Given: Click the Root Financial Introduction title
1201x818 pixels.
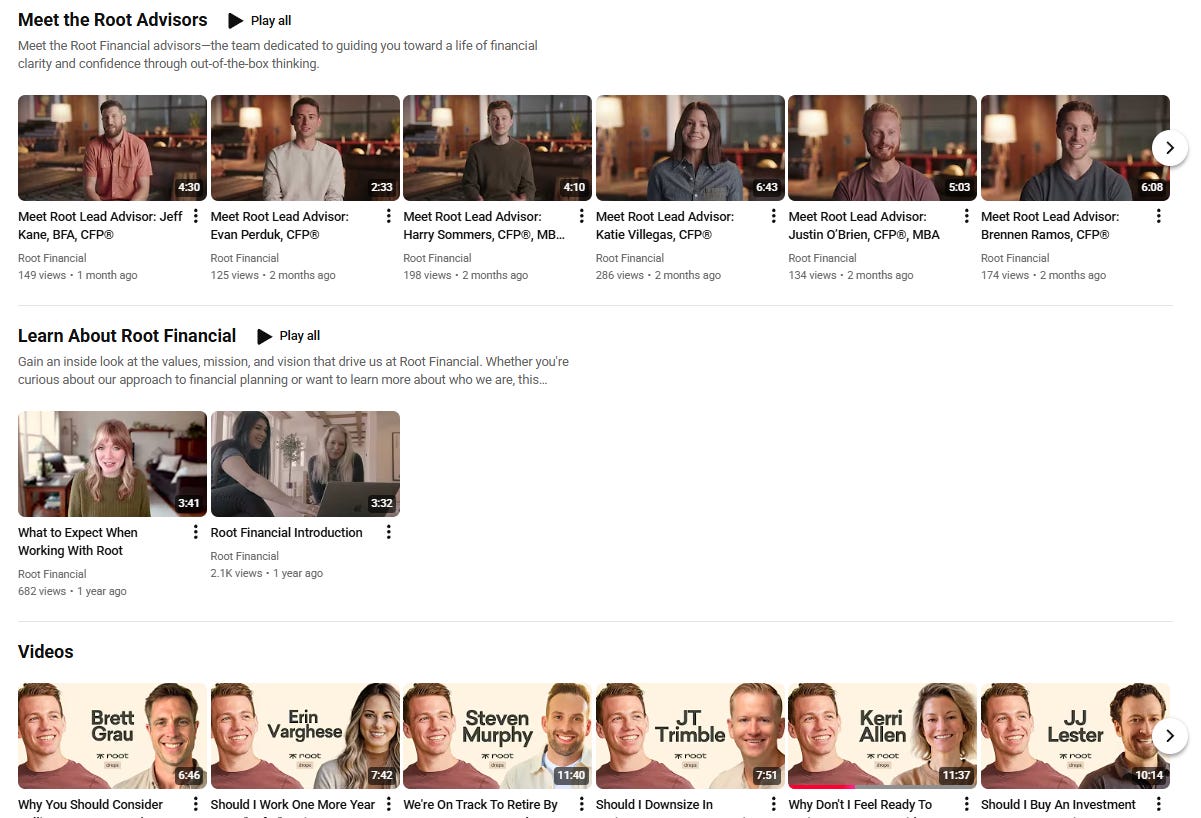Looking at the screenshot, I should click(x=287, y=533).
